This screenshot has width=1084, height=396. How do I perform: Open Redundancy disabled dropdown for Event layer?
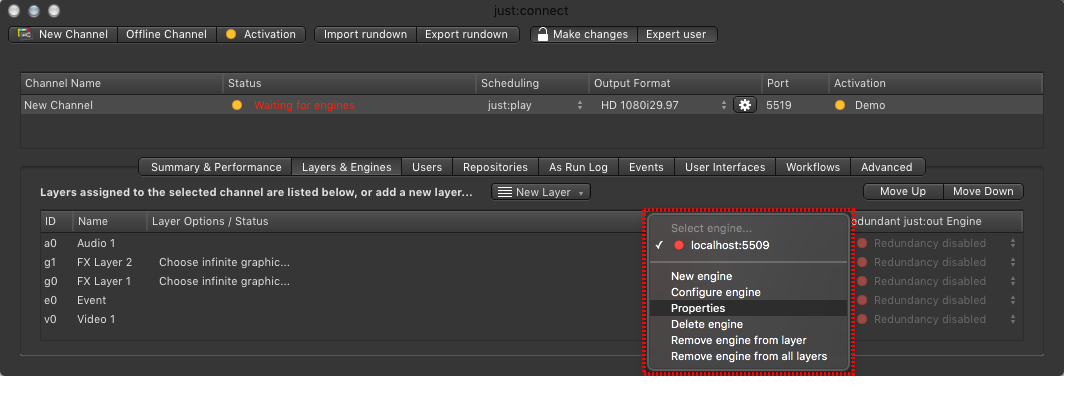(x=938, y=300)
